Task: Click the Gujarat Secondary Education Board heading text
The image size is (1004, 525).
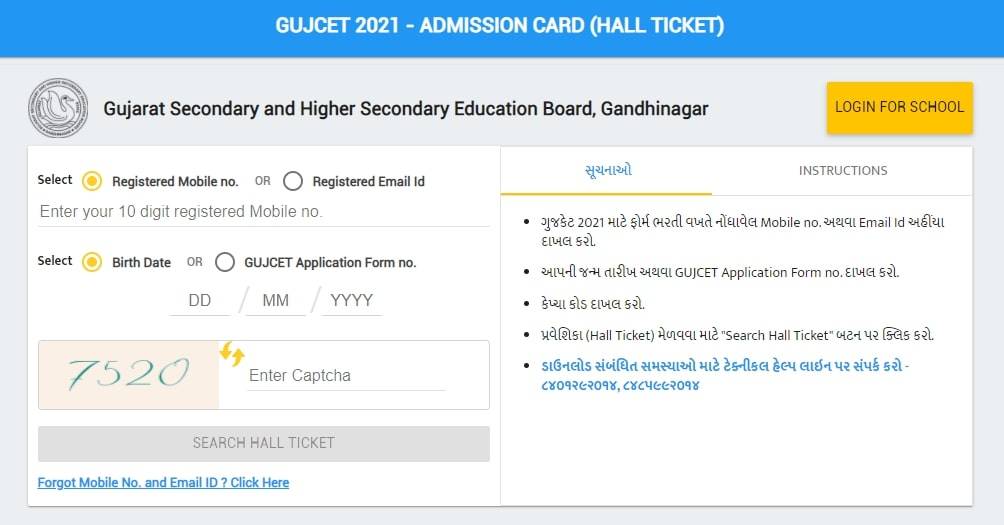Action: [406, 108]
